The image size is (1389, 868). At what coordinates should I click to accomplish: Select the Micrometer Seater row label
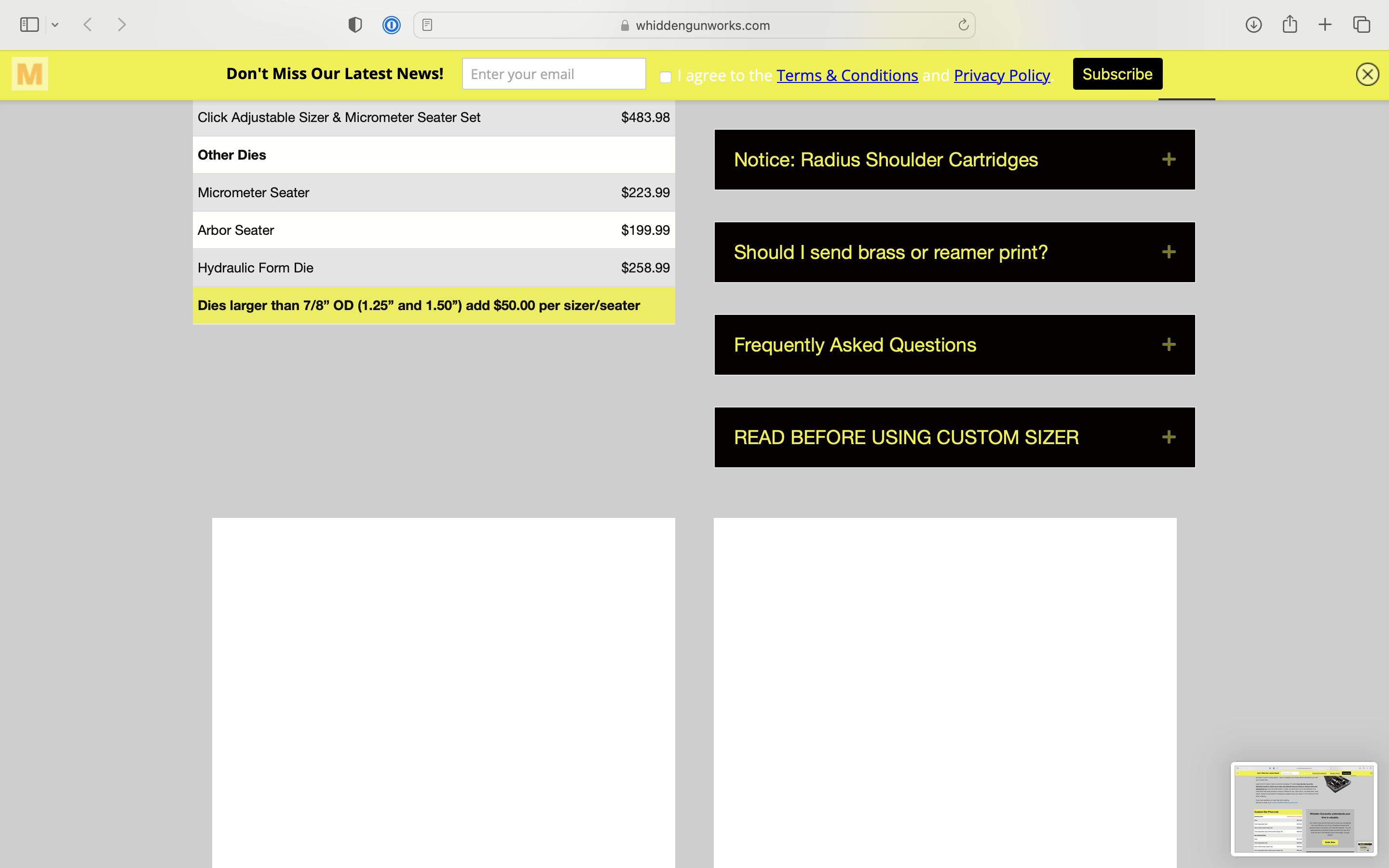pyautogui.click(x=253, y=193)
